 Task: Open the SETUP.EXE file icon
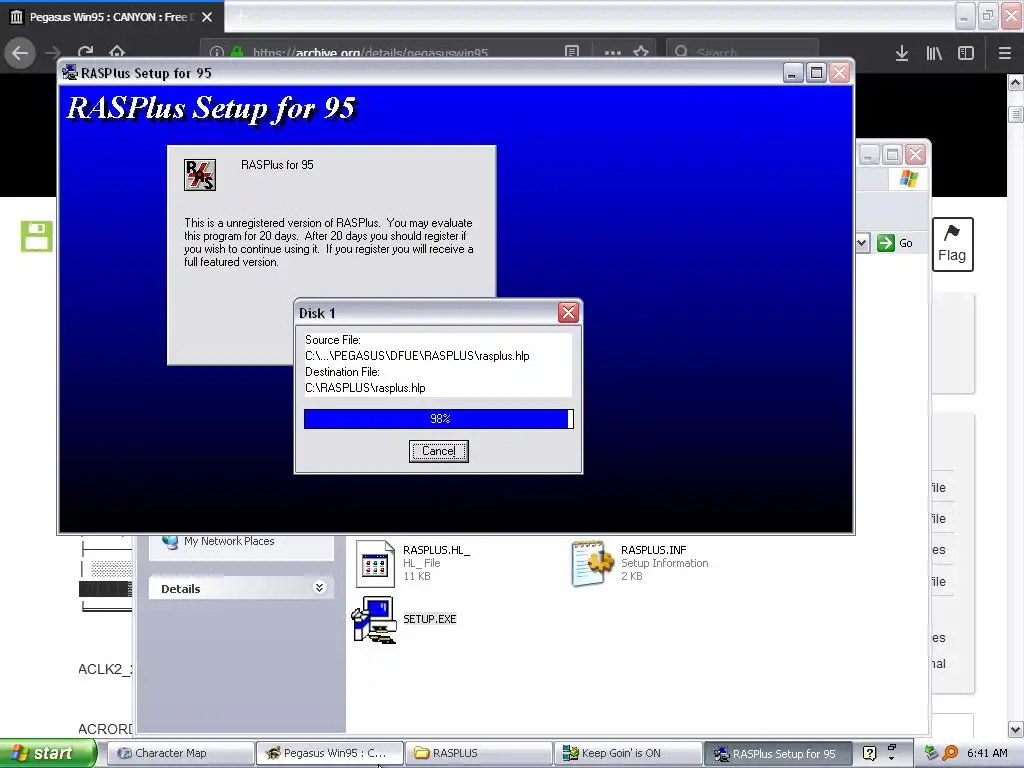[374, 619]
